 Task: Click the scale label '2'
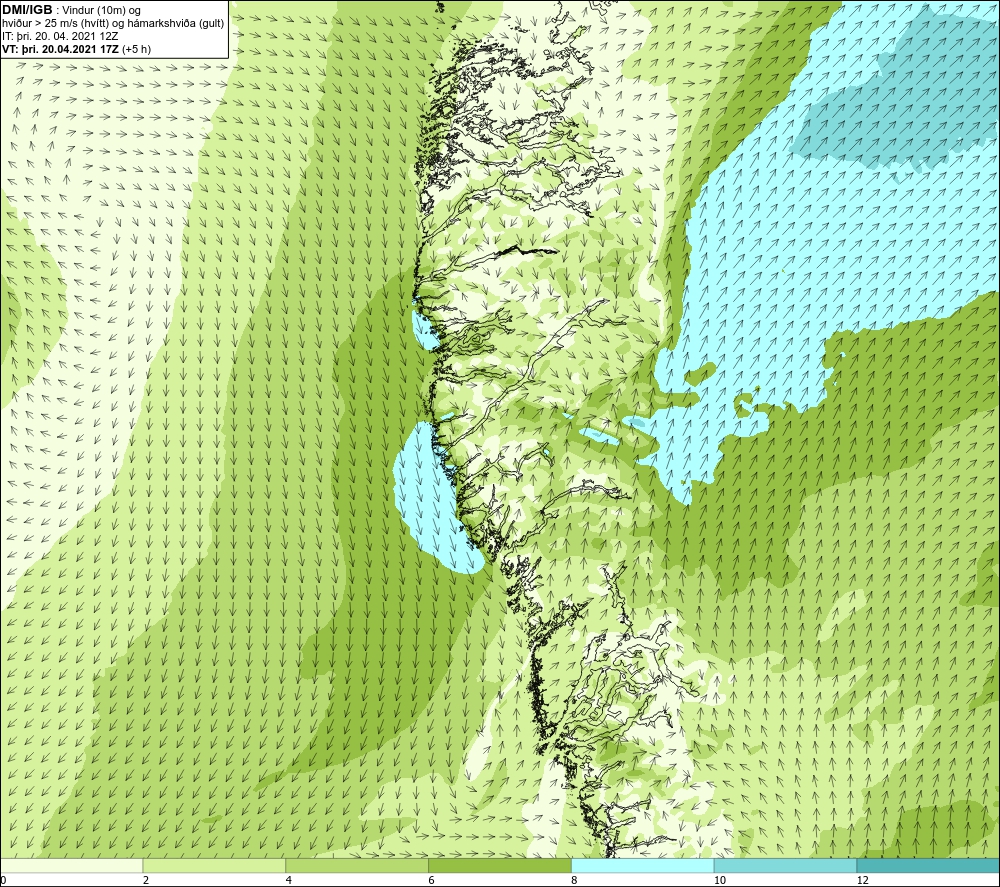point(146,881)
